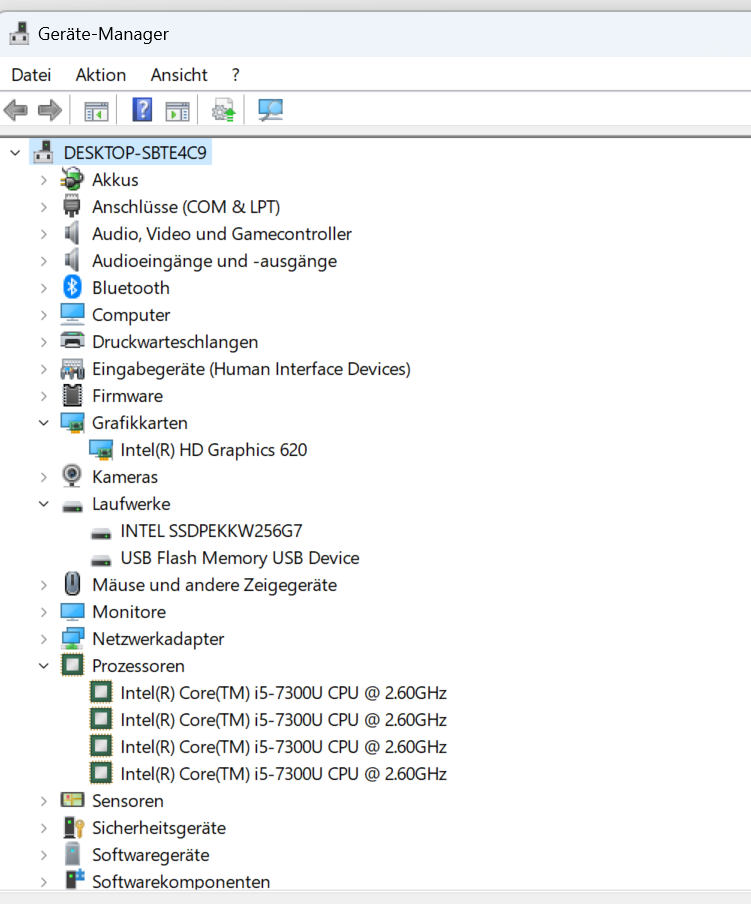Select Intel(R) HD Graphics 620 device
The image size is (751, 904).
point(214,450)
